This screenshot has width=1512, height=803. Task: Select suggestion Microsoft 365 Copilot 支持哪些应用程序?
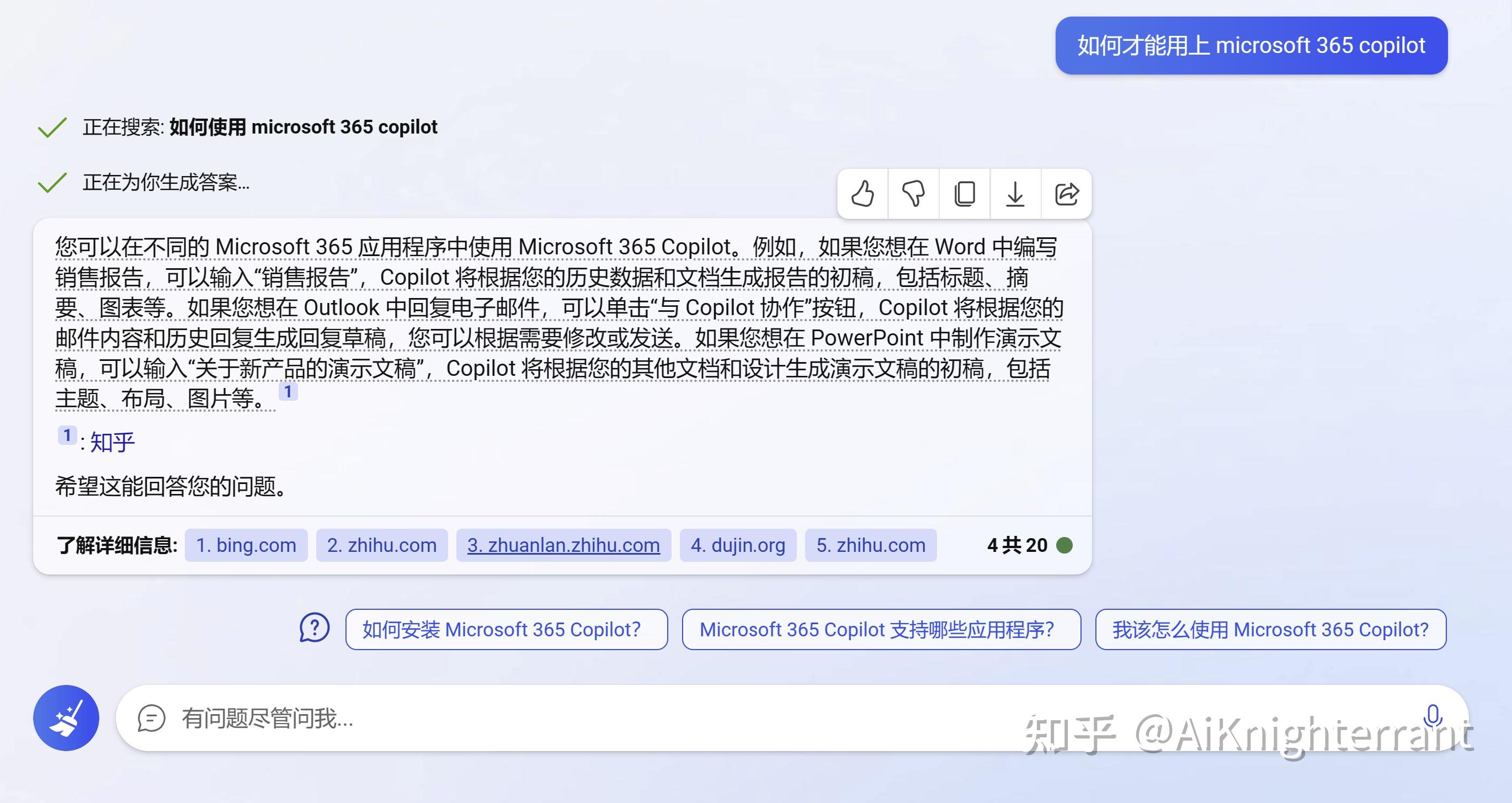point(881,629)
